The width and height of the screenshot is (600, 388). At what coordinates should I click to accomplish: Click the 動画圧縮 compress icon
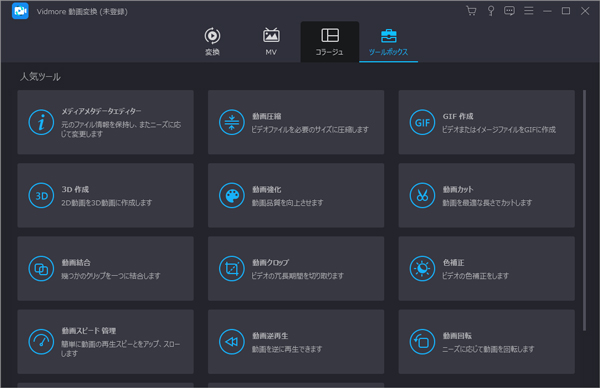[232, 122]
